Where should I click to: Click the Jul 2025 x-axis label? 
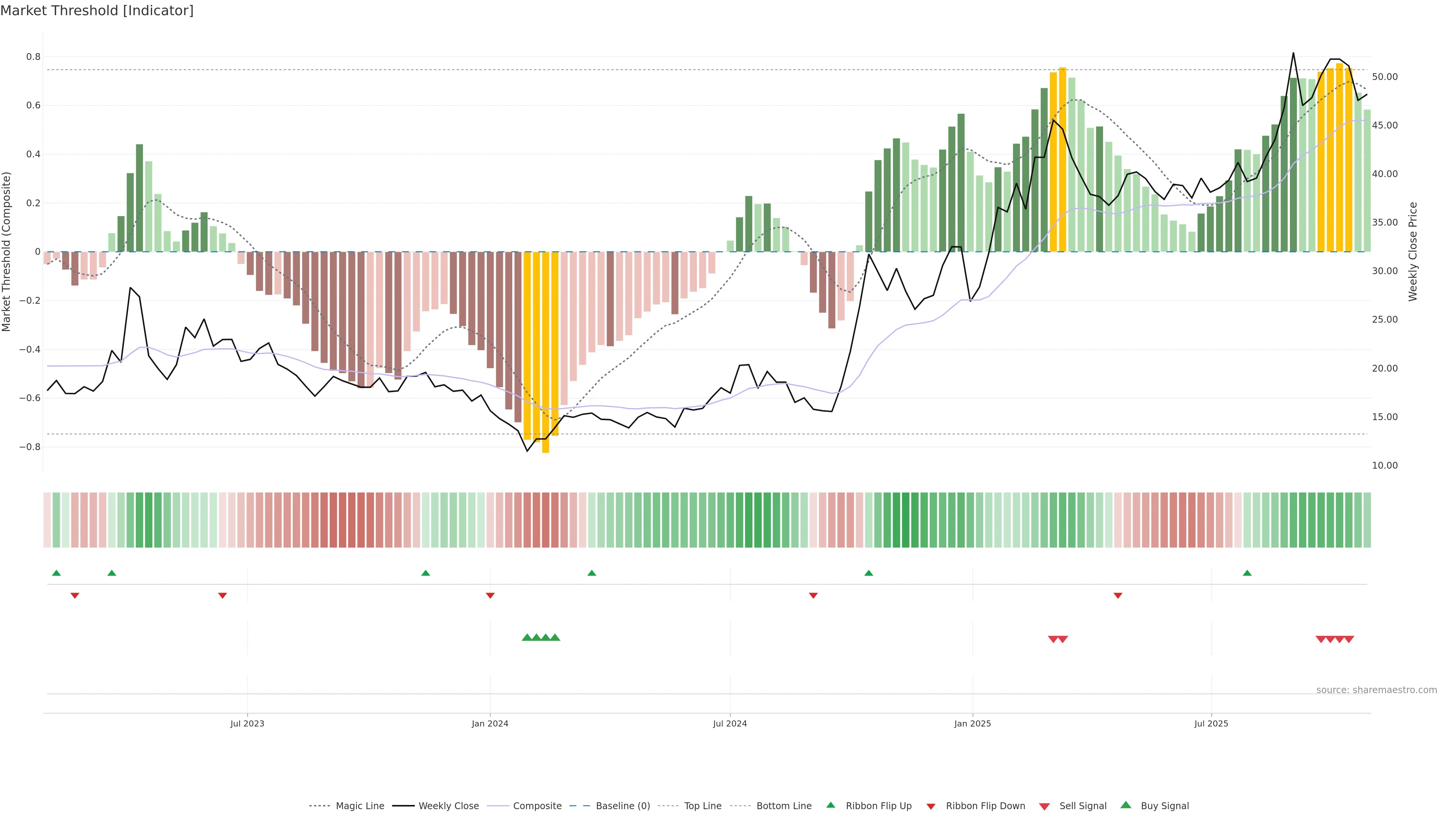(1211, 723)
